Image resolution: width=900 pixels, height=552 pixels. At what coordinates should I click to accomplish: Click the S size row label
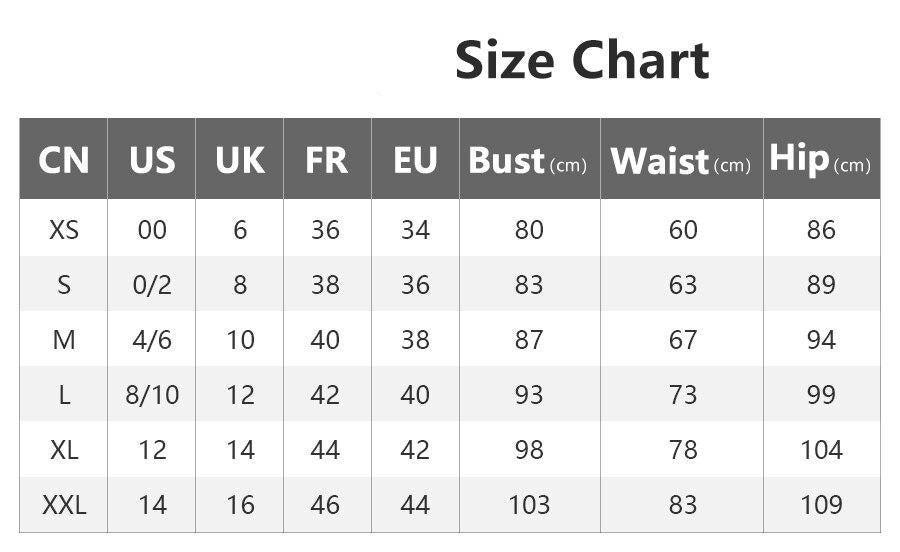point(64,285)
